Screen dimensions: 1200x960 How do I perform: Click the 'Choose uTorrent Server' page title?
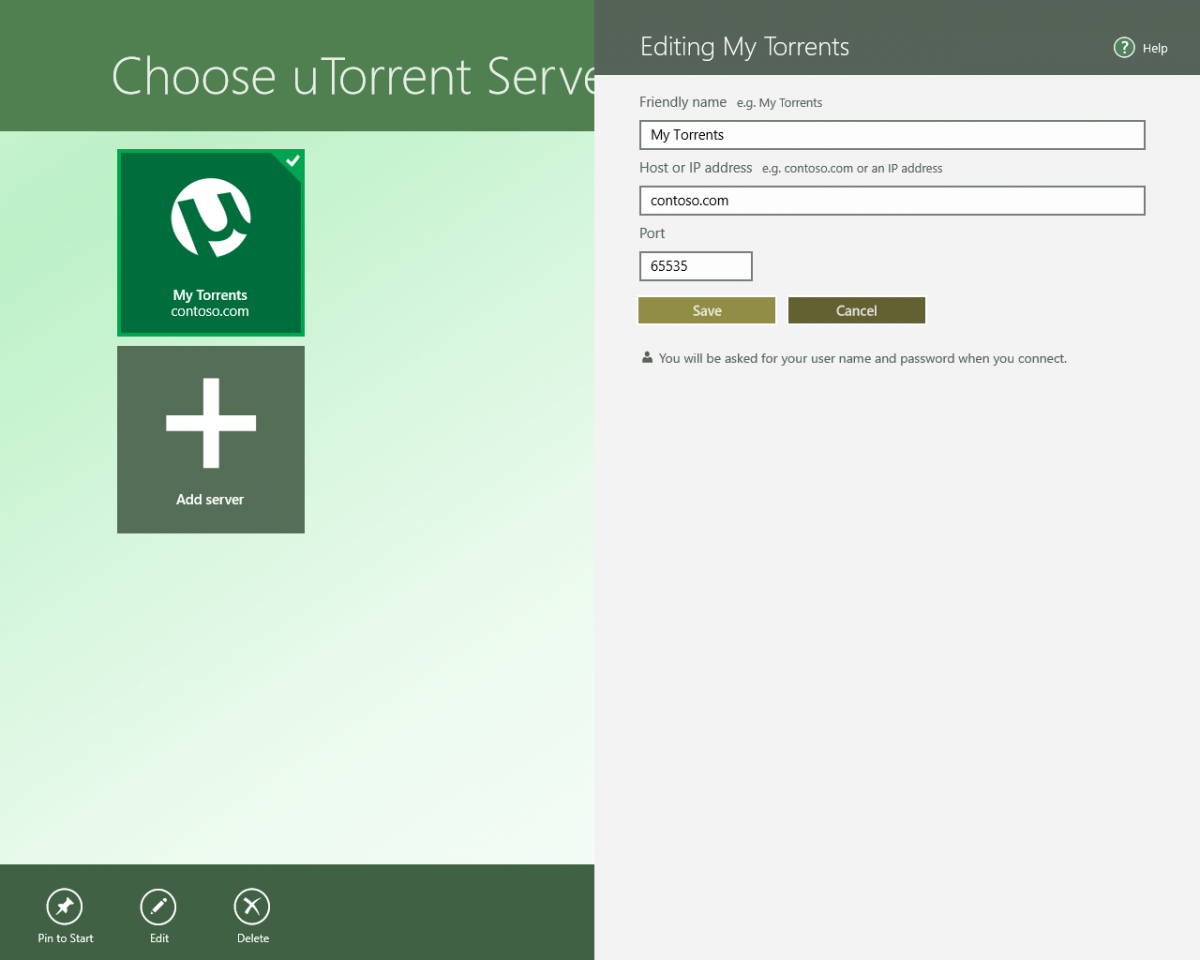pos(353,76)
